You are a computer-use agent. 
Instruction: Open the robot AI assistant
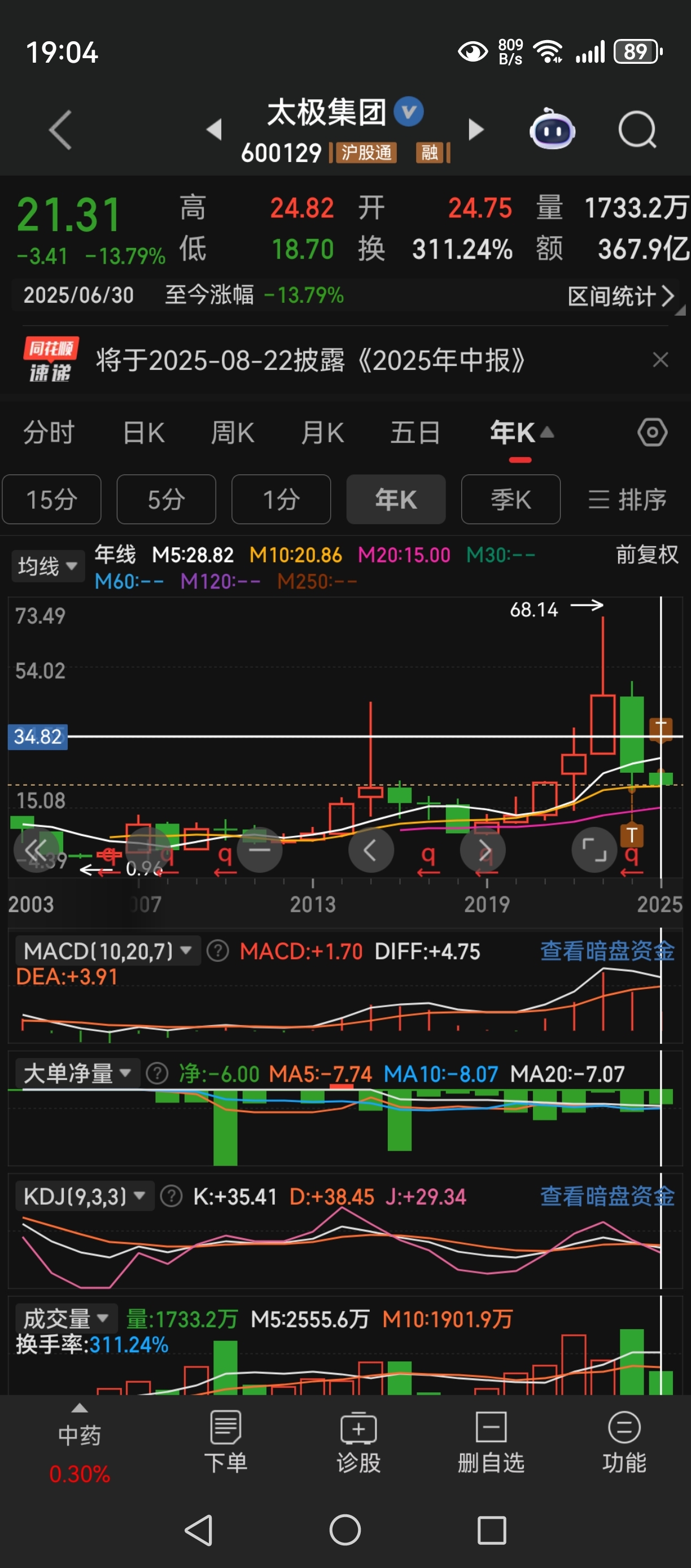[x=552, y=128]
